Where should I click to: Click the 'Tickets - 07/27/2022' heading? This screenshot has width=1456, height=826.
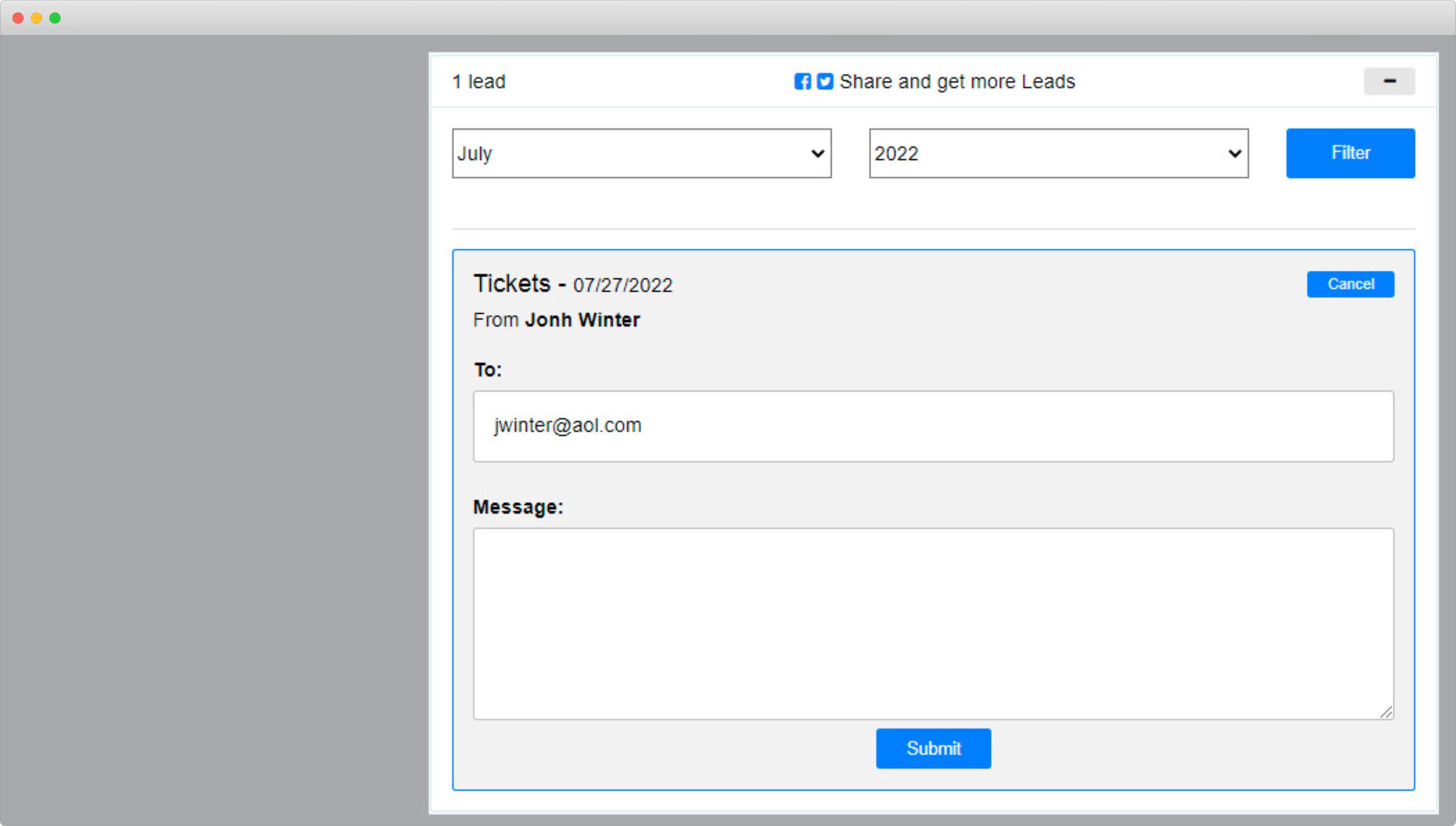click(572, 284)
